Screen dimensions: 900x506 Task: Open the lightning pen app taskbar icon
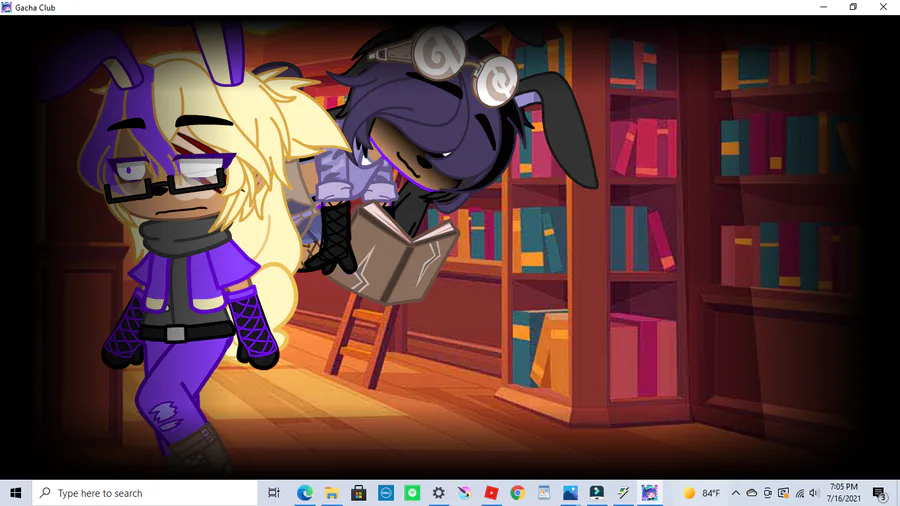pyautogui.click(x=623, y=493)
